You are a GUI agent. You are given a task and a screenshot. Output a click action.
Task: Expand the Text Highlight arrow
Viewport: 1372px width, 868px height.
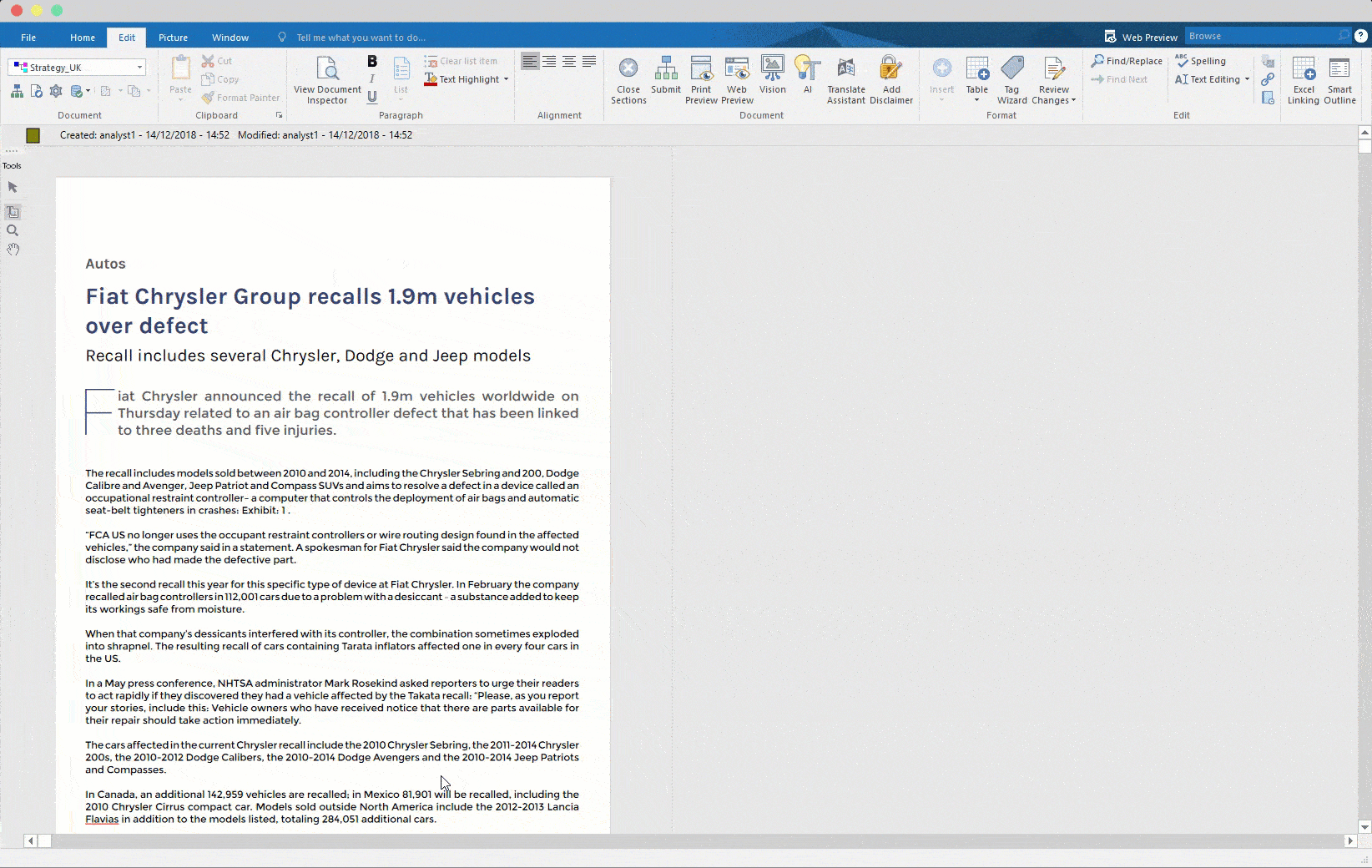point(506,79)
